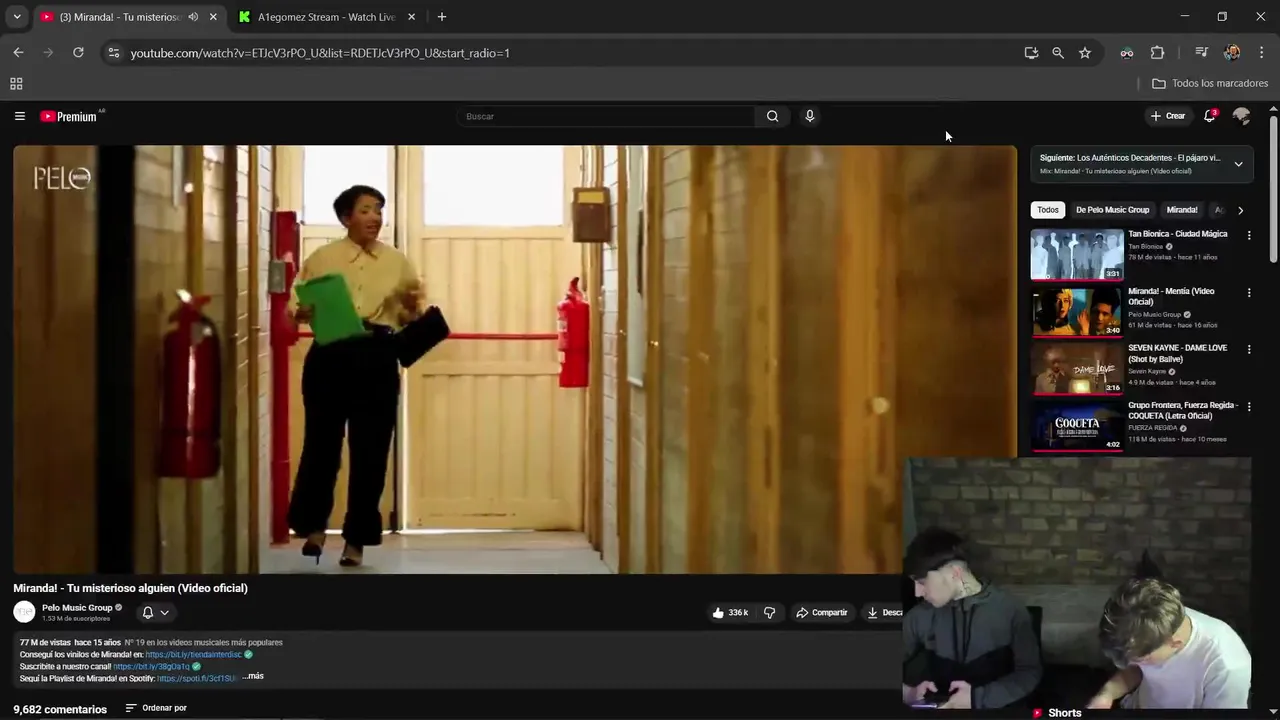Go to YouTube Premium home logo
1280x720 pixels.
(70, 116)
